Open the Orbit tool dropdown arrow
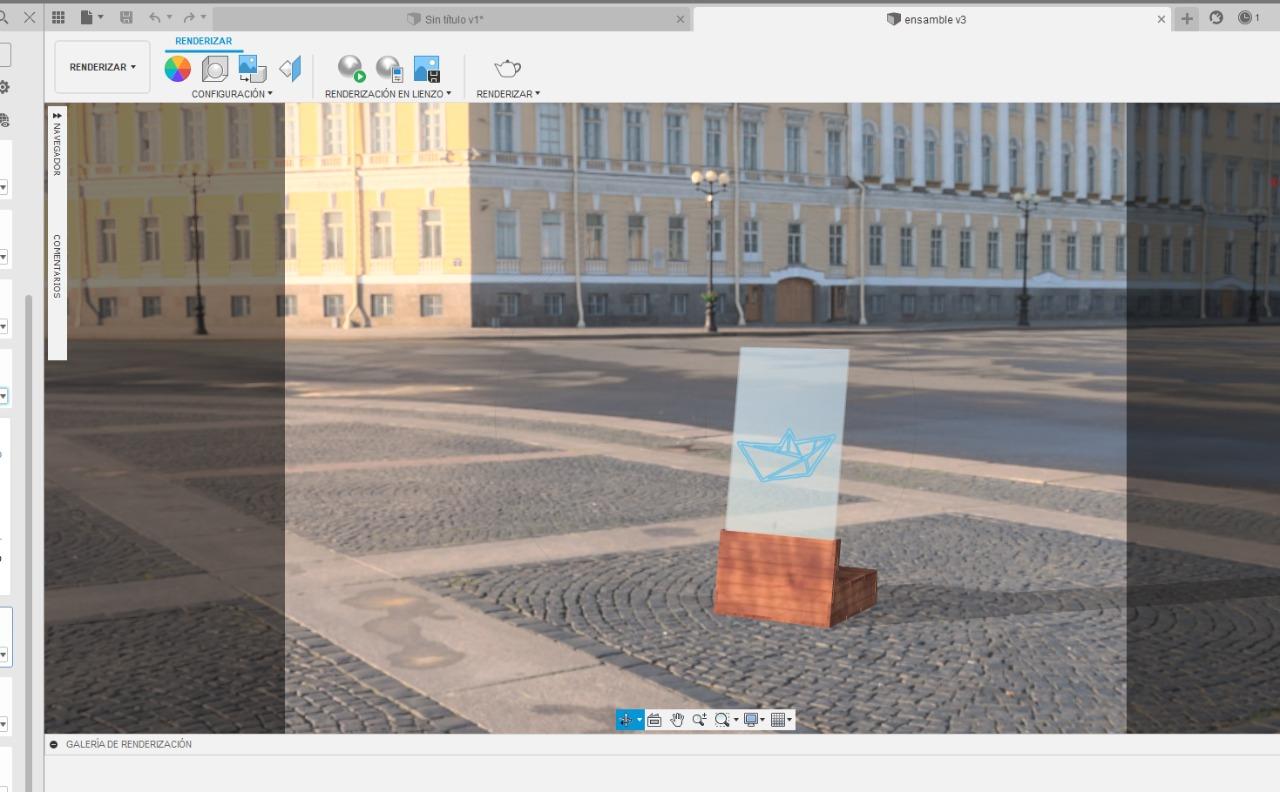The image size is (1280, 792). 639,720
